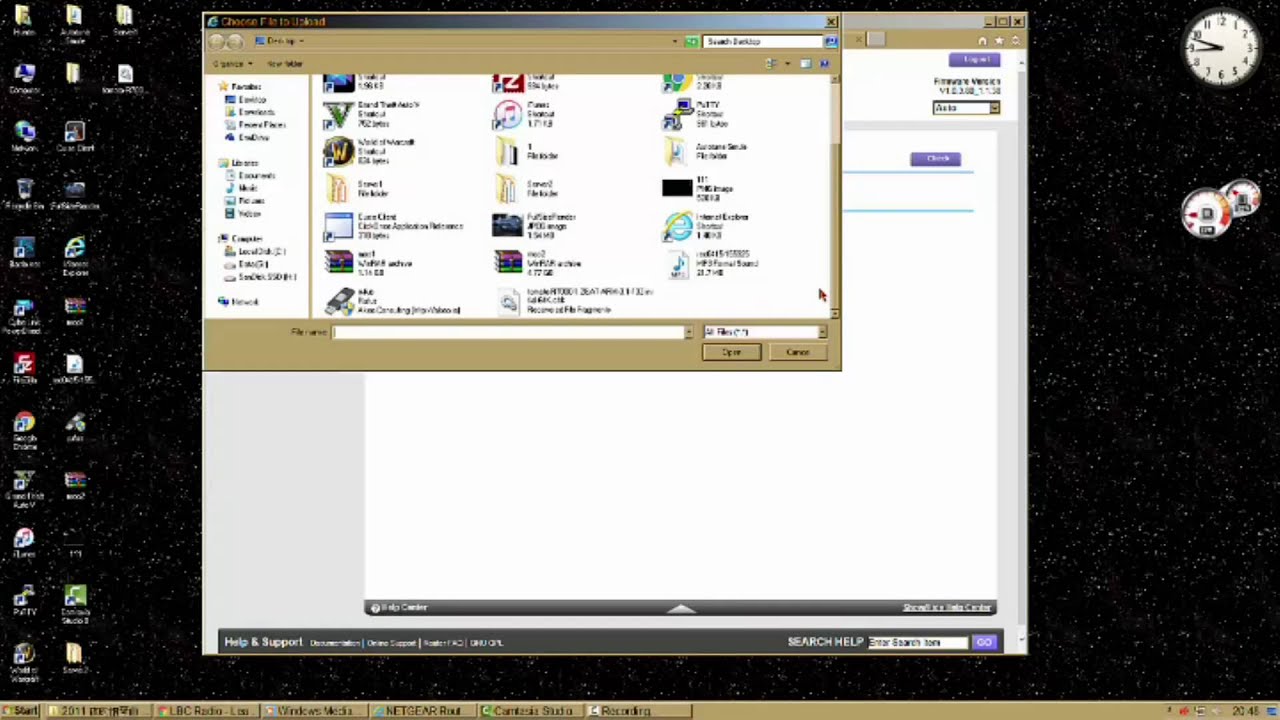Open Desktop under Favorites in navigation pane

point(247,100)
